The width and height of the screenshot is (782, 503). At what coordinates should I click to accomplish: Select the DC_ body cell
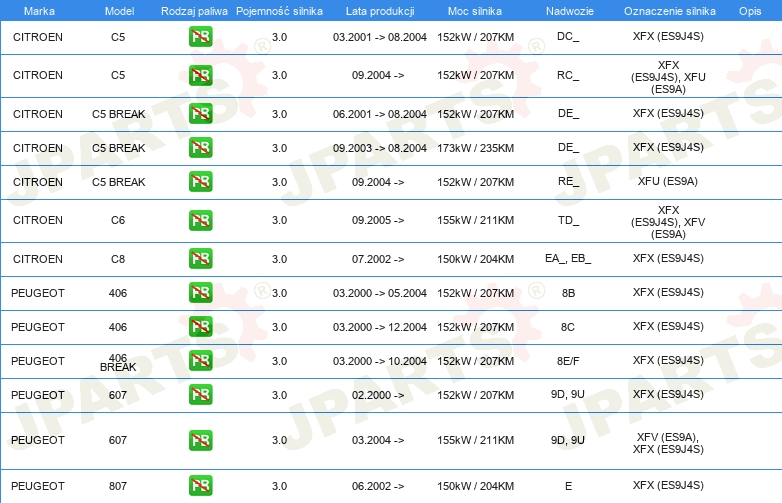coord(568,36)
